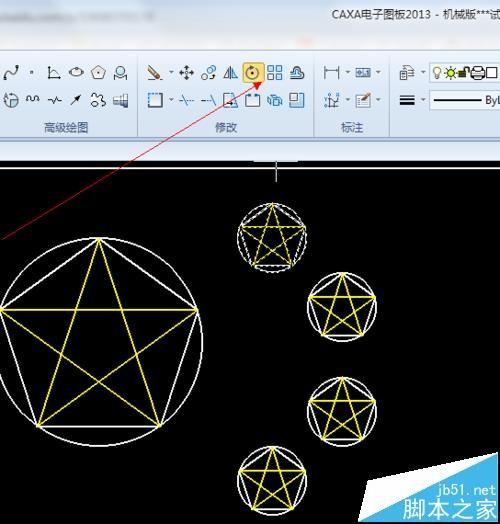Pick the regular polygon tool

98,73
